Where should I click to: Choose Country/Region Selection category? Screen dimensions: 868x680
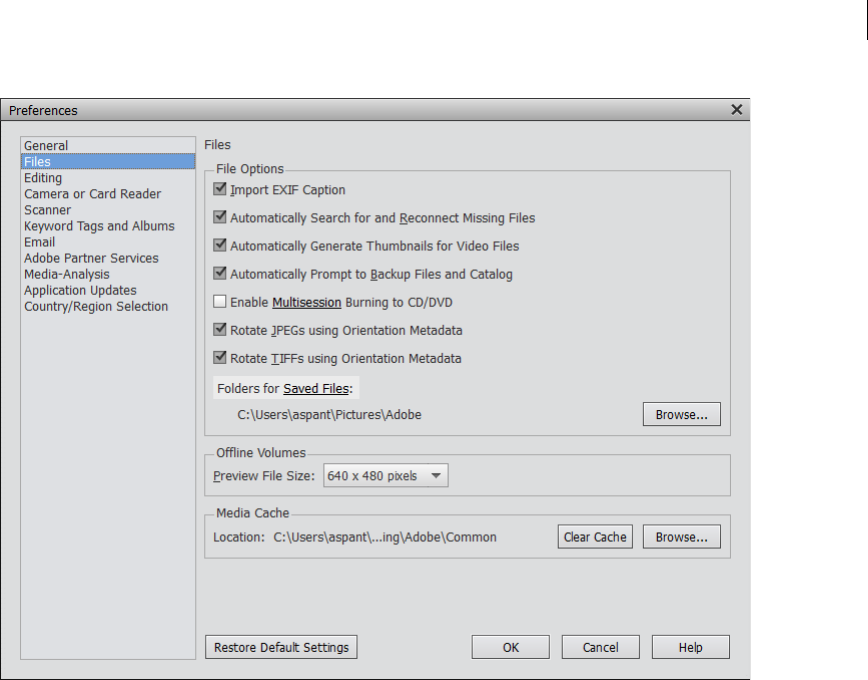pyautogui.click(x=108, y=306)
